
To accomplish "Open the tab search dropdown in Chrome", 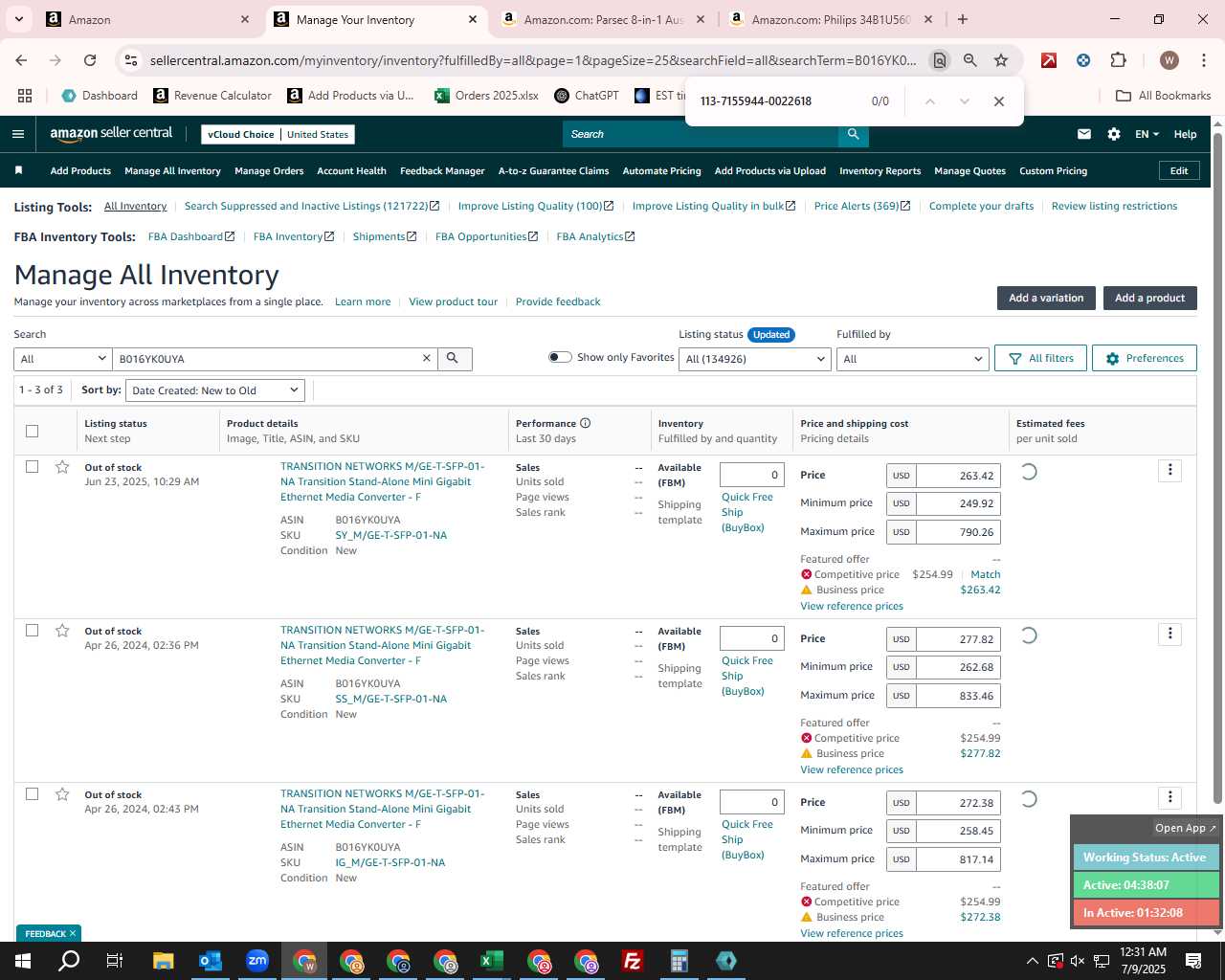I will click(19, 19).
